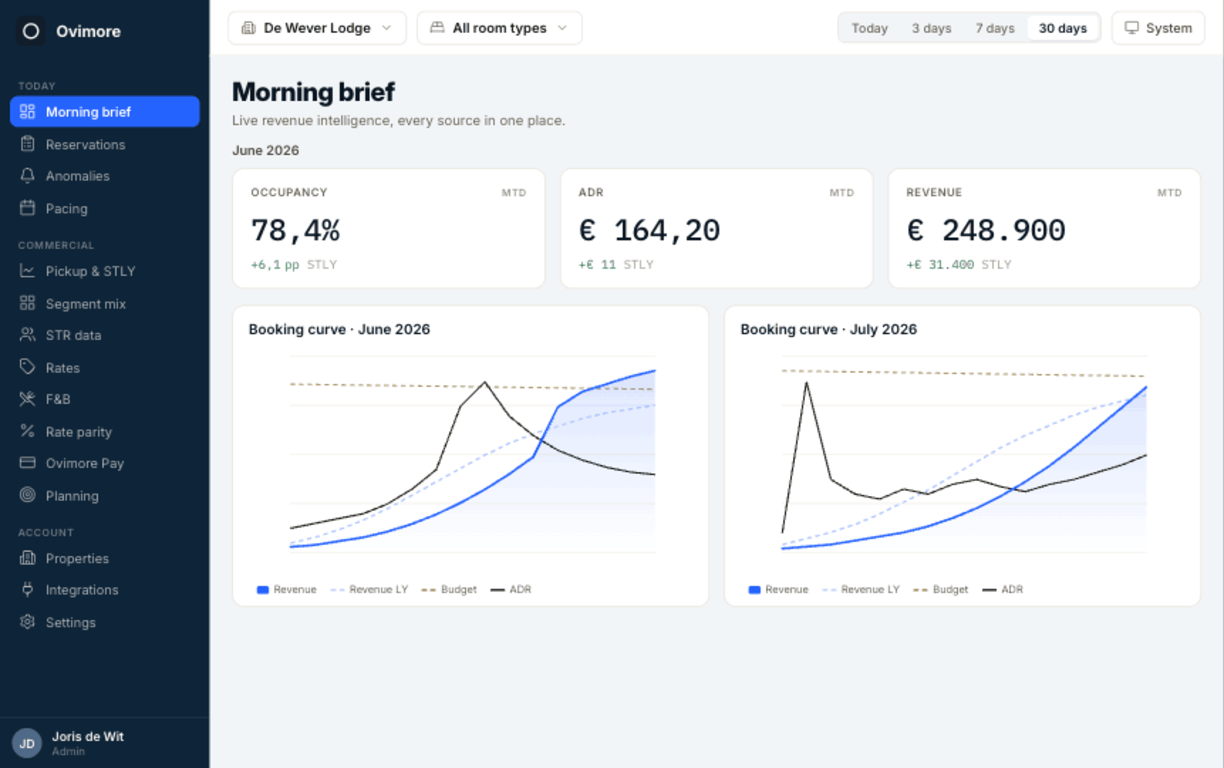The image size is (1224, 768).
Task: Open Integrations under Account
Action: click(105, 590)
